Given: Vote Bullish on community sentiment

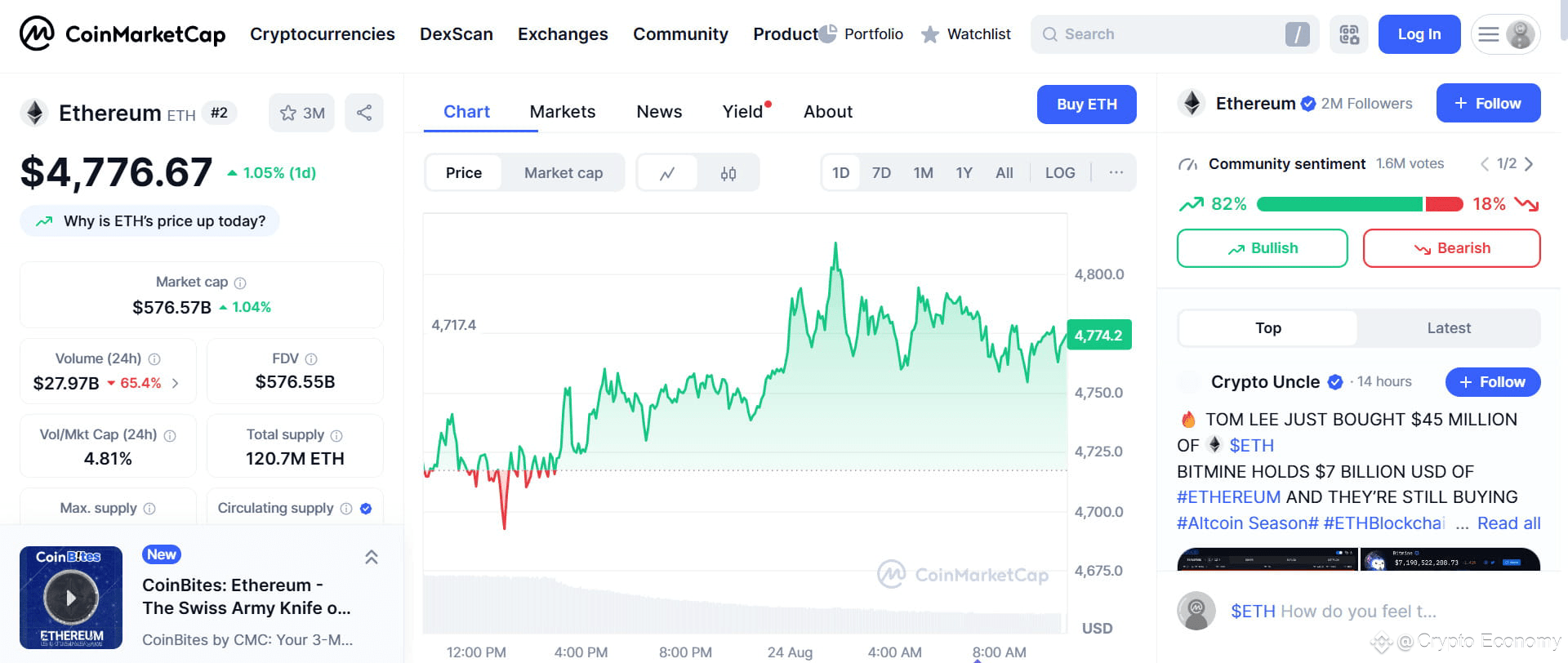Looking at the screenshot, I should pos(1262,248).
